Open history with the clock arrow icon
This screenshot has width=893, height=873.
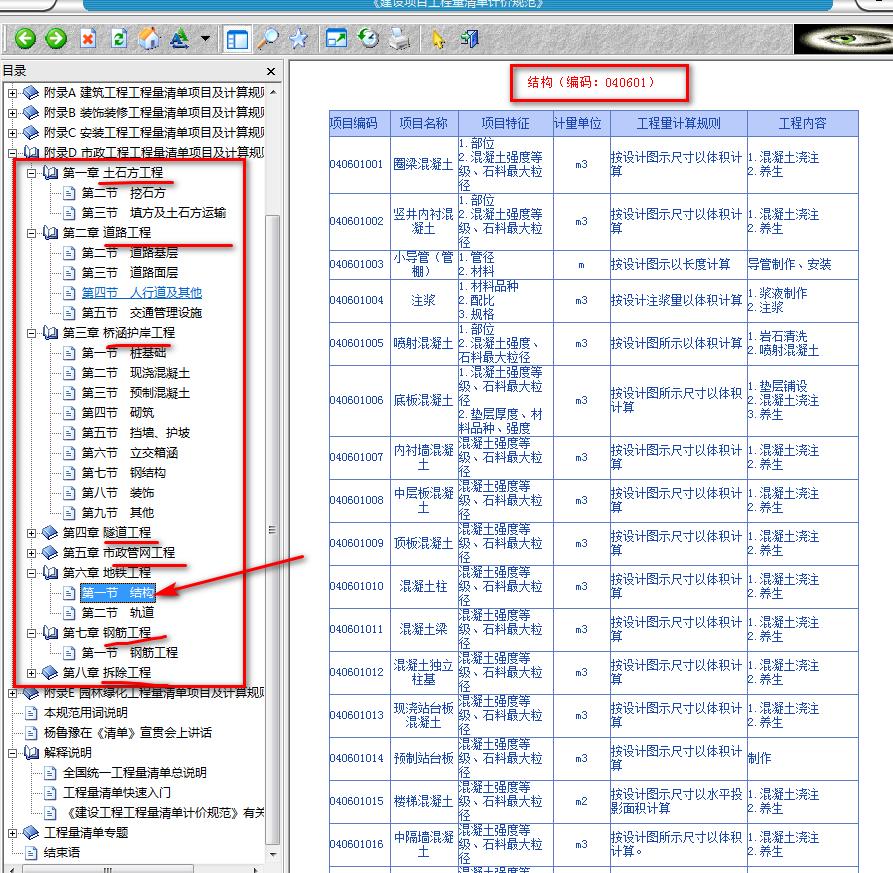(368, 39)
